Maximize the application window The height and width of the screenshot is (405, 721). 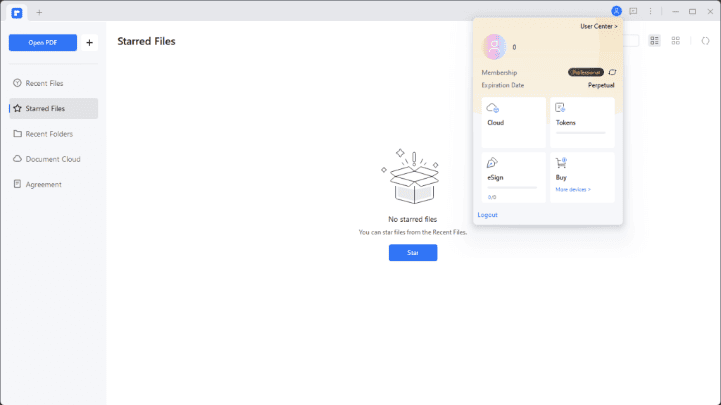tap(692, 11)
